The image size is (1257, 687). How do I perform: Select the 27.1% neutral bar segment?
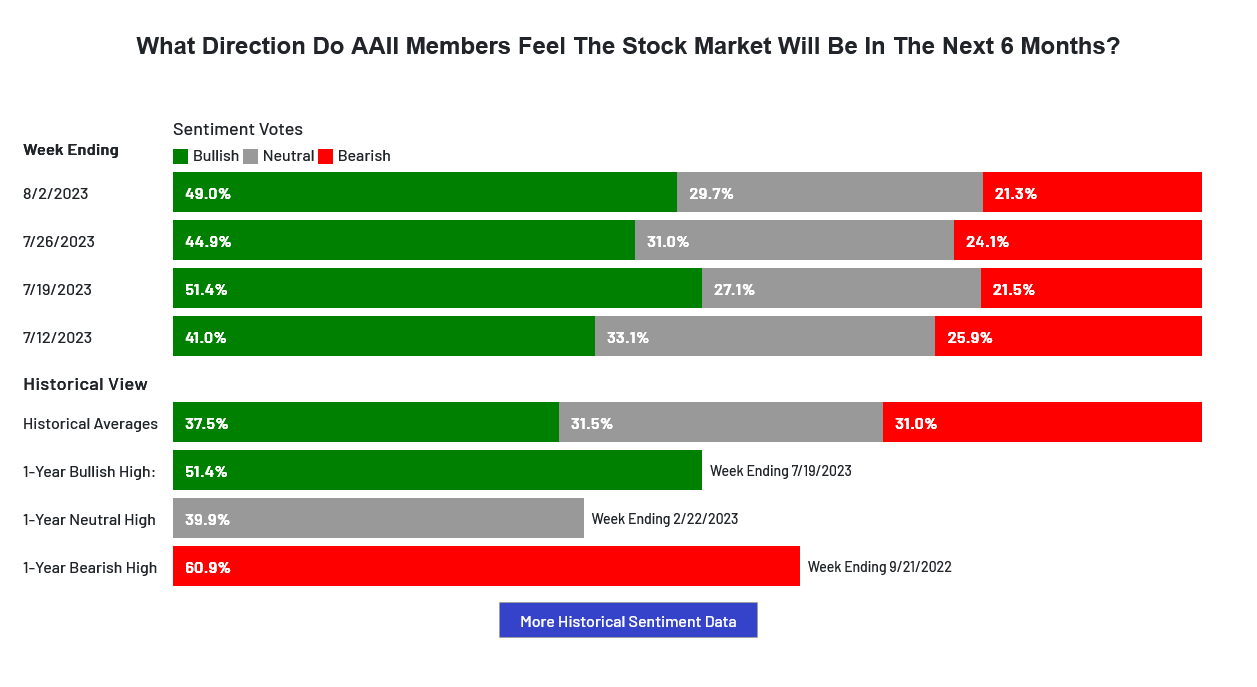point(841,289)
